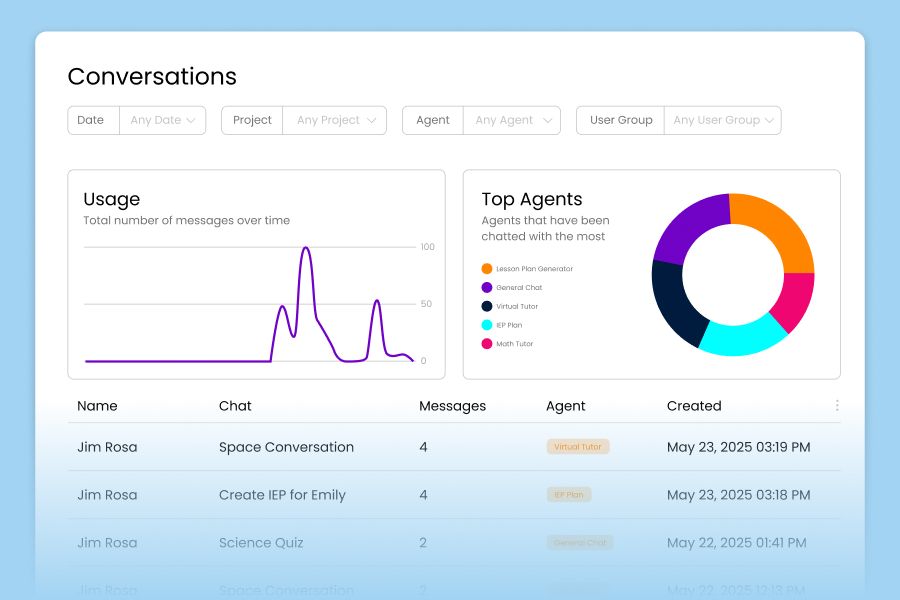Click the General Chat purple legend dot

point(488,287)
